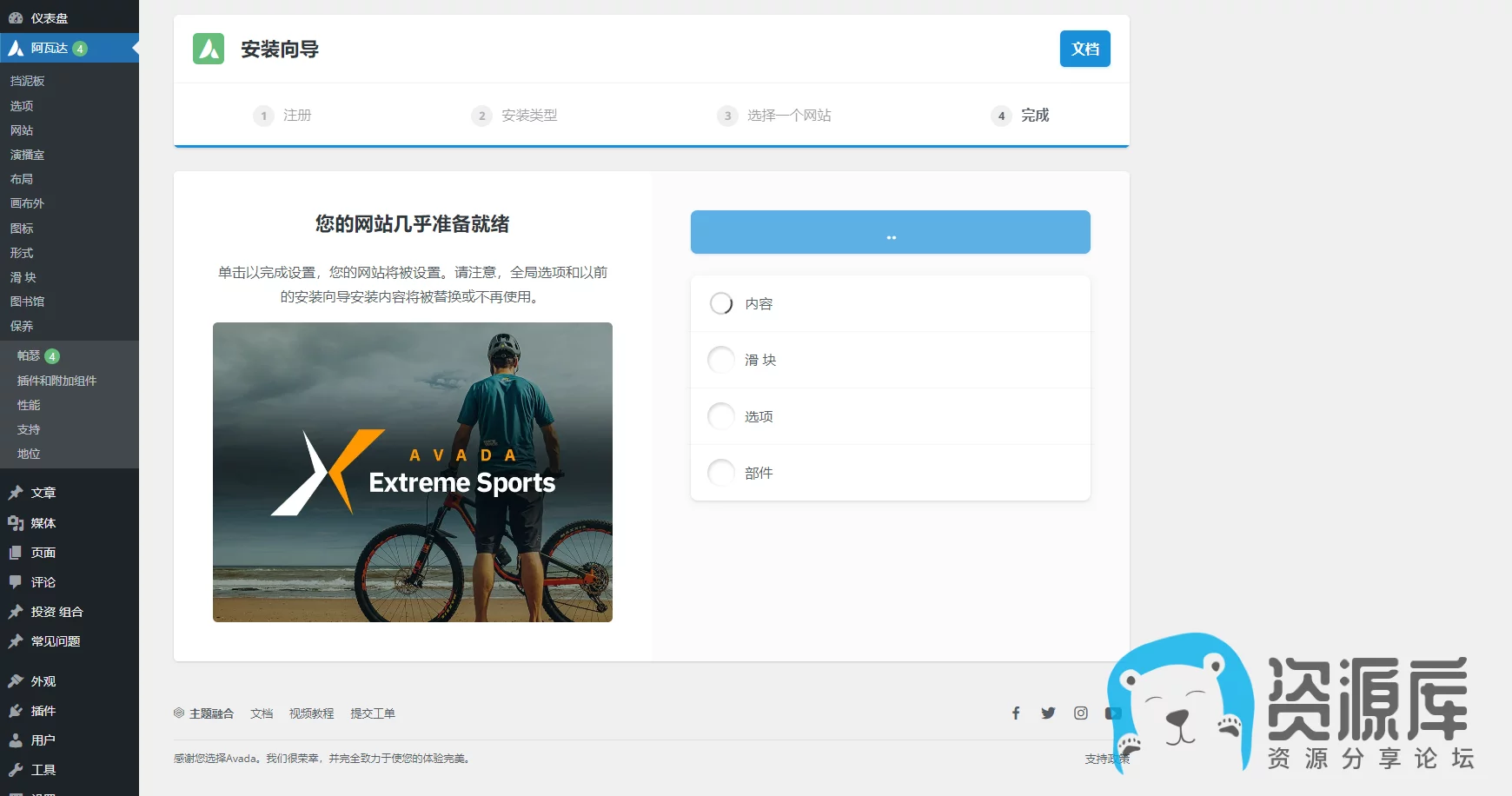Viewport: 1512px width, 796px height.
Task: Toggle the 内容 import option circle
Action: click(721, 303)
